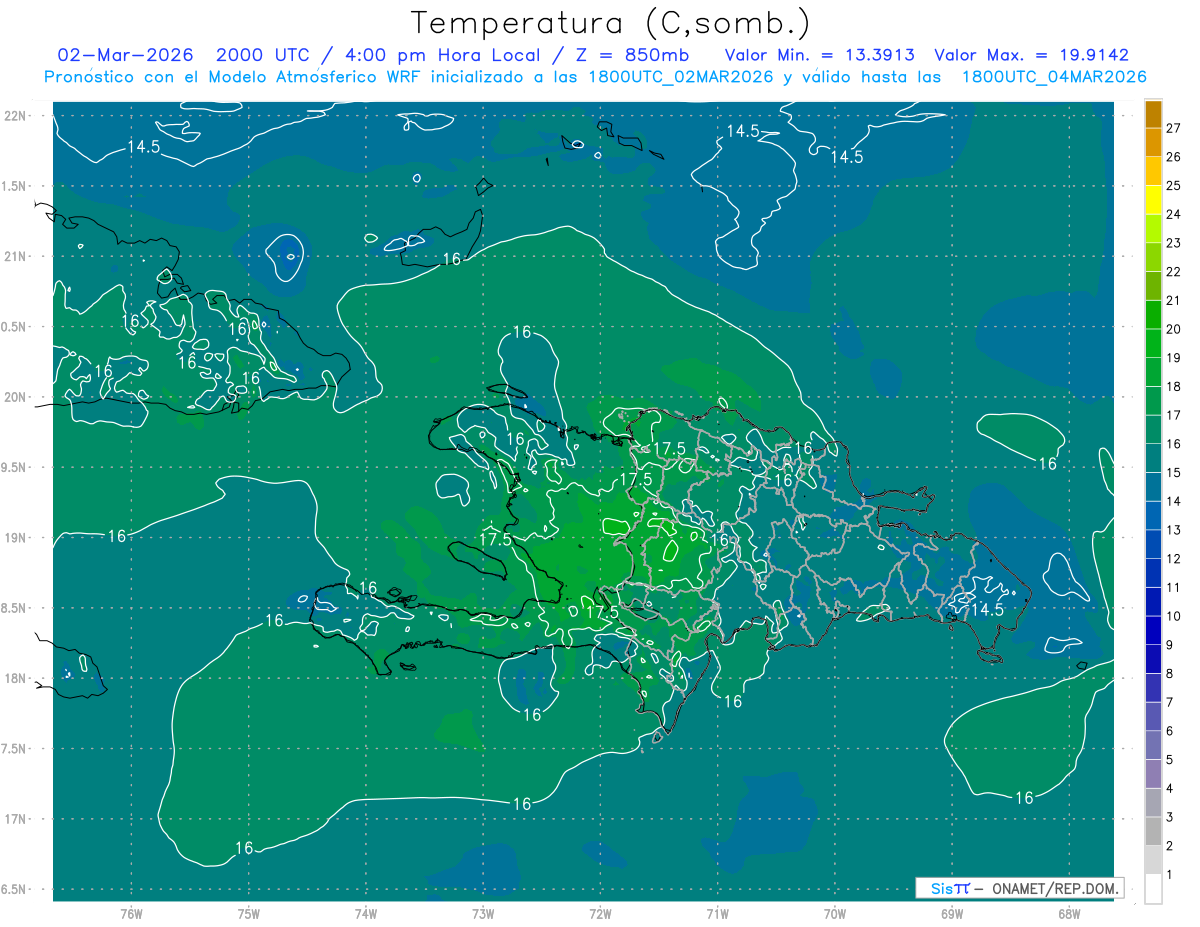Click the color scale label '22'
The width and height of the screenshot is (1200, 927).
(1174, 272)
